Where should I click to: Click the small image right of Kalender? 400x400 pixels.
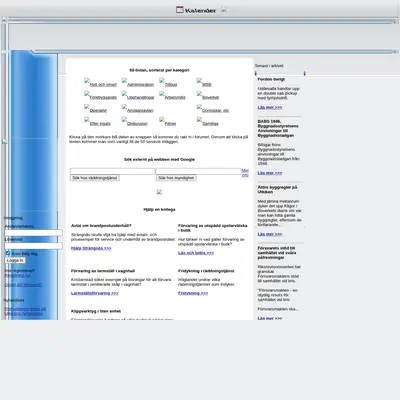(x=224, y=9)
